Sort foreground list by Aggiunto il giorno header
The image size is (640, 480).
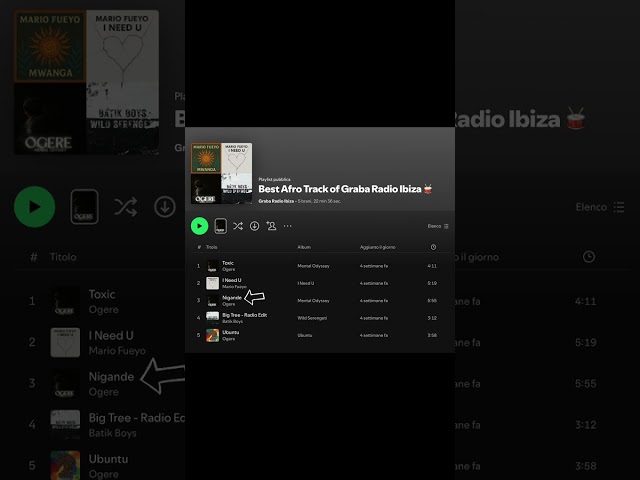(378, 247)
